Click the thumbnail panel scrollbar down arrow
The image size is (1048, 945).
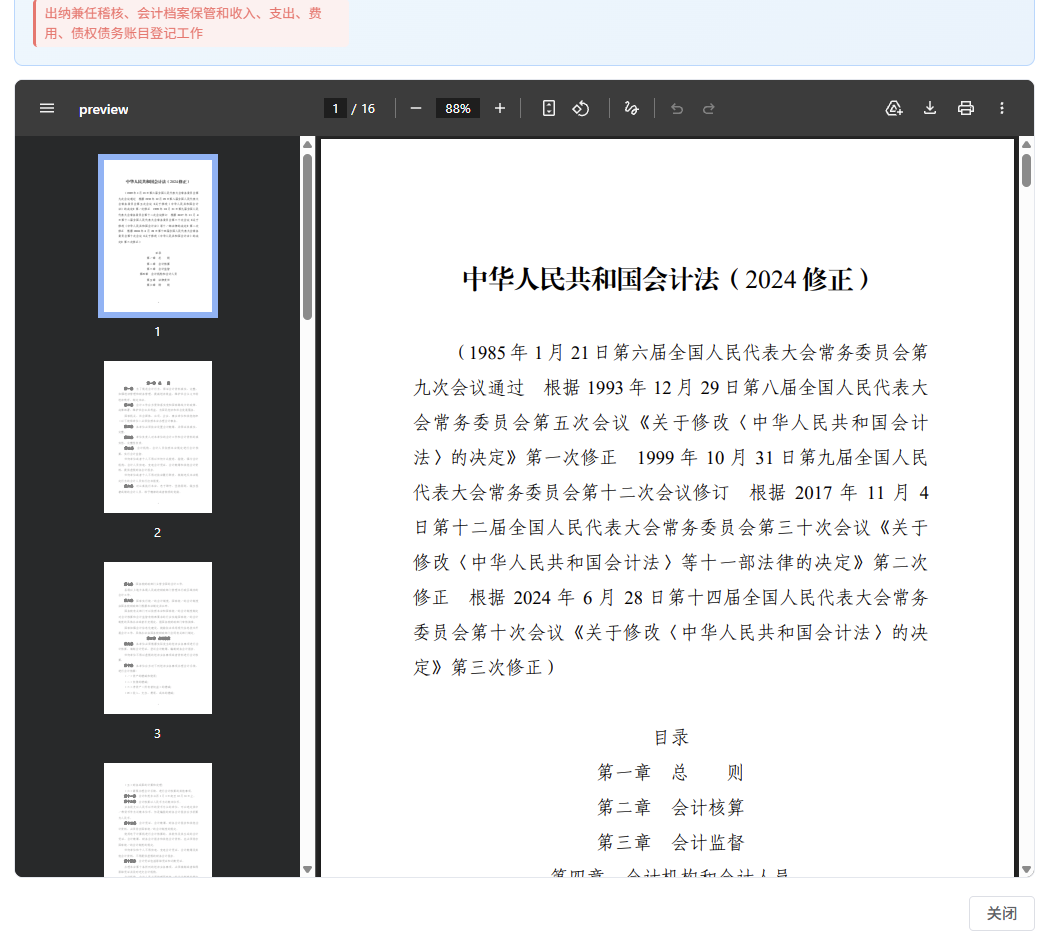pos(307,869)
